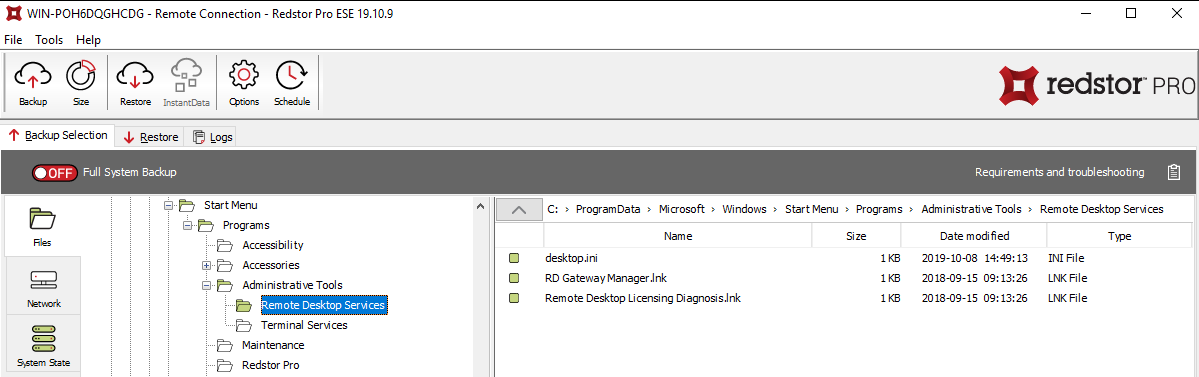
Task: Select Remote Desktop Licensing Diagnosis.lnk file name
Action: (x=643, y=298)
